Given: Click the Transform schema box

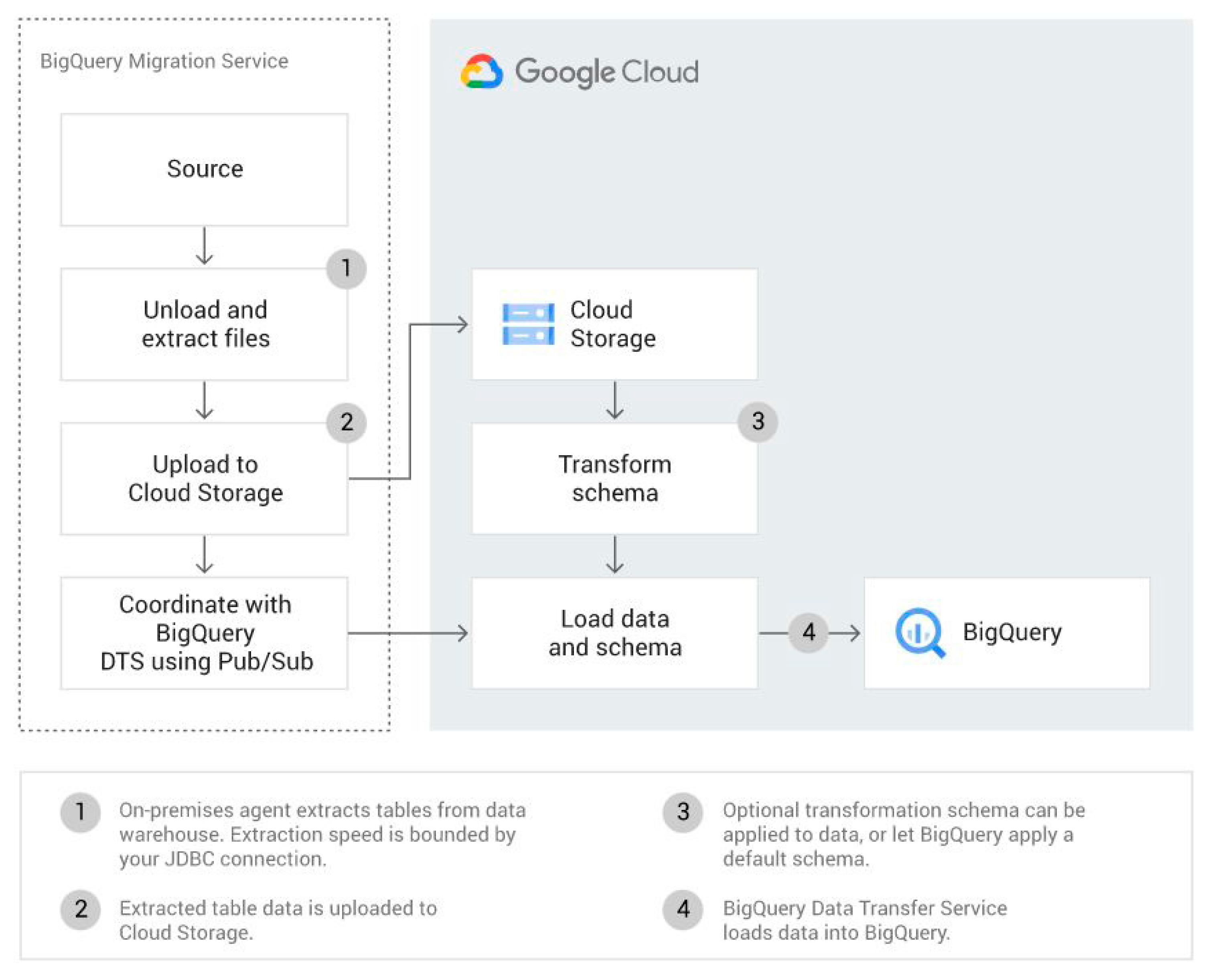Looking at the screenshot, I should pos(614,479).
